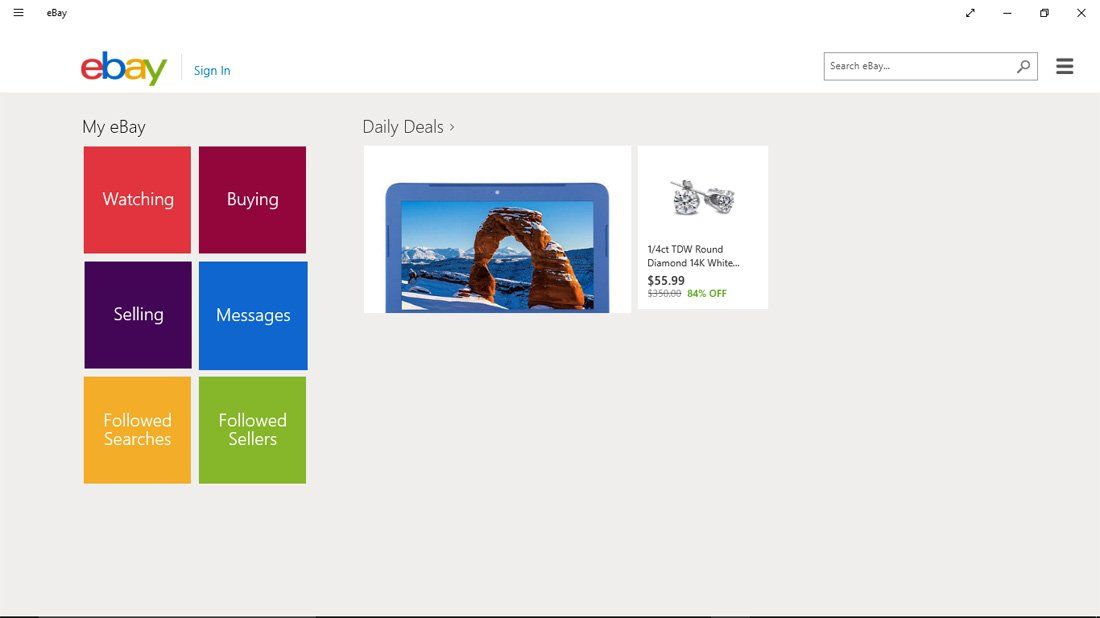This screenshot has height=618, width=1100.
Task: Open the Followed Sellers tile
Action: (252, 429)
